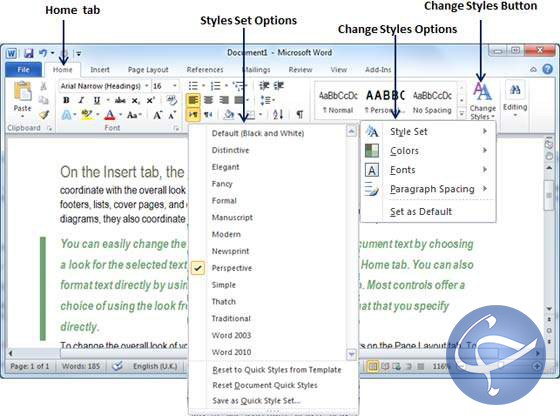
Task: Select the checked Perspective style set
Action: [x=231, y=268]
